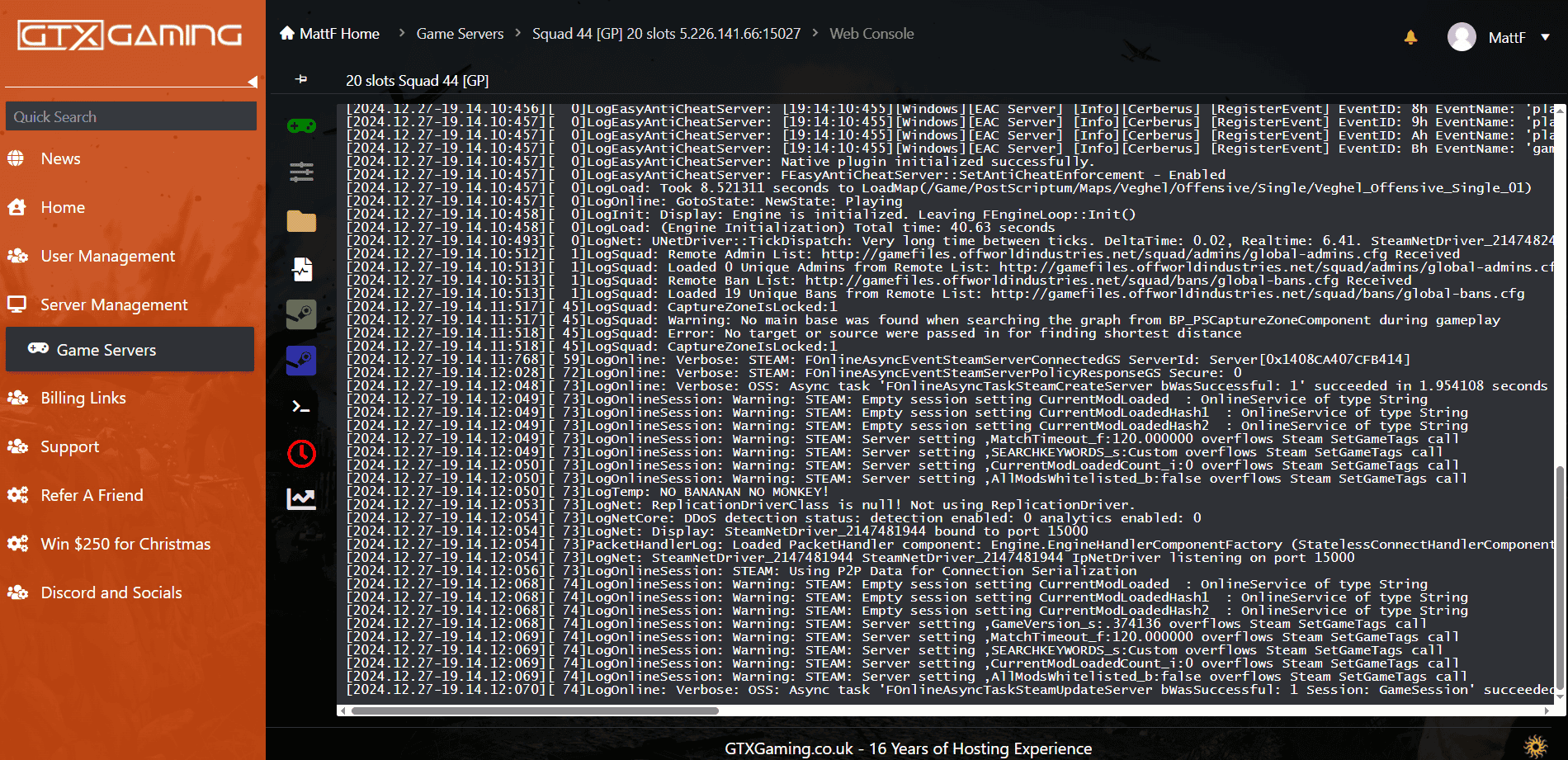Screen dimensions: 1568x760
Task: Open the usage graph chart icon
Action: pos(301,498)
